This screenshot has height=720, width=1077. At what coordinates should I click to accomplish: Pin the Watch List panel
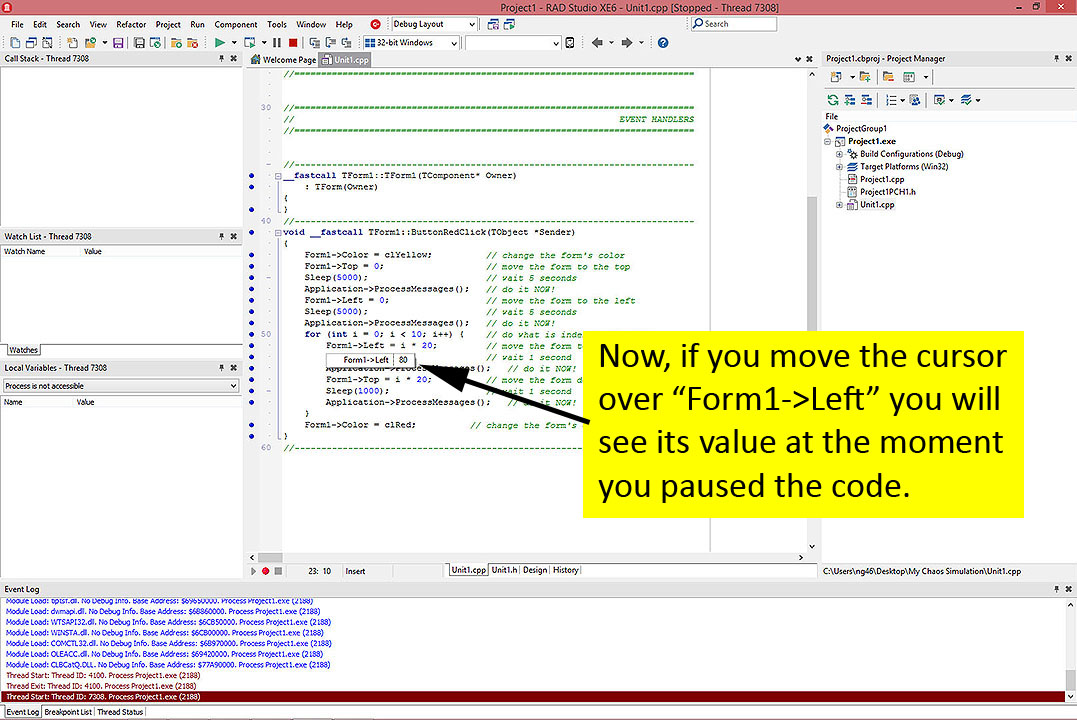(x=221, y=236)
